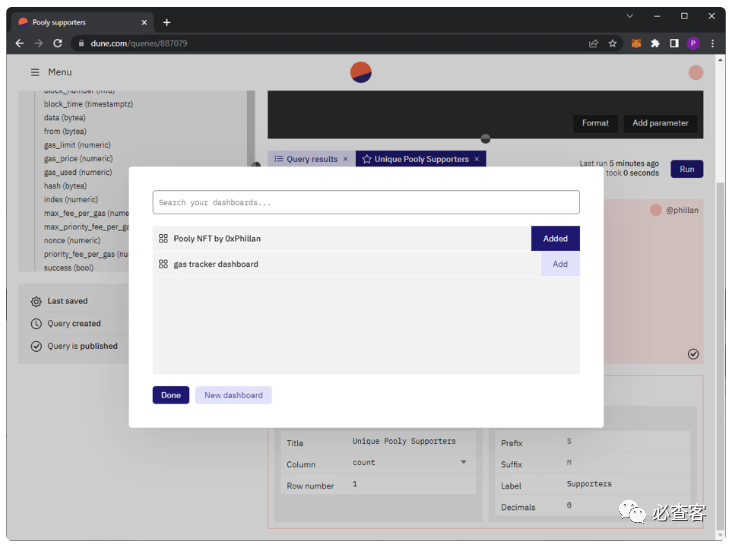Screen dimensions: 730x545
Task: Edit the Title field value
Action: click(x=404, y=441)
